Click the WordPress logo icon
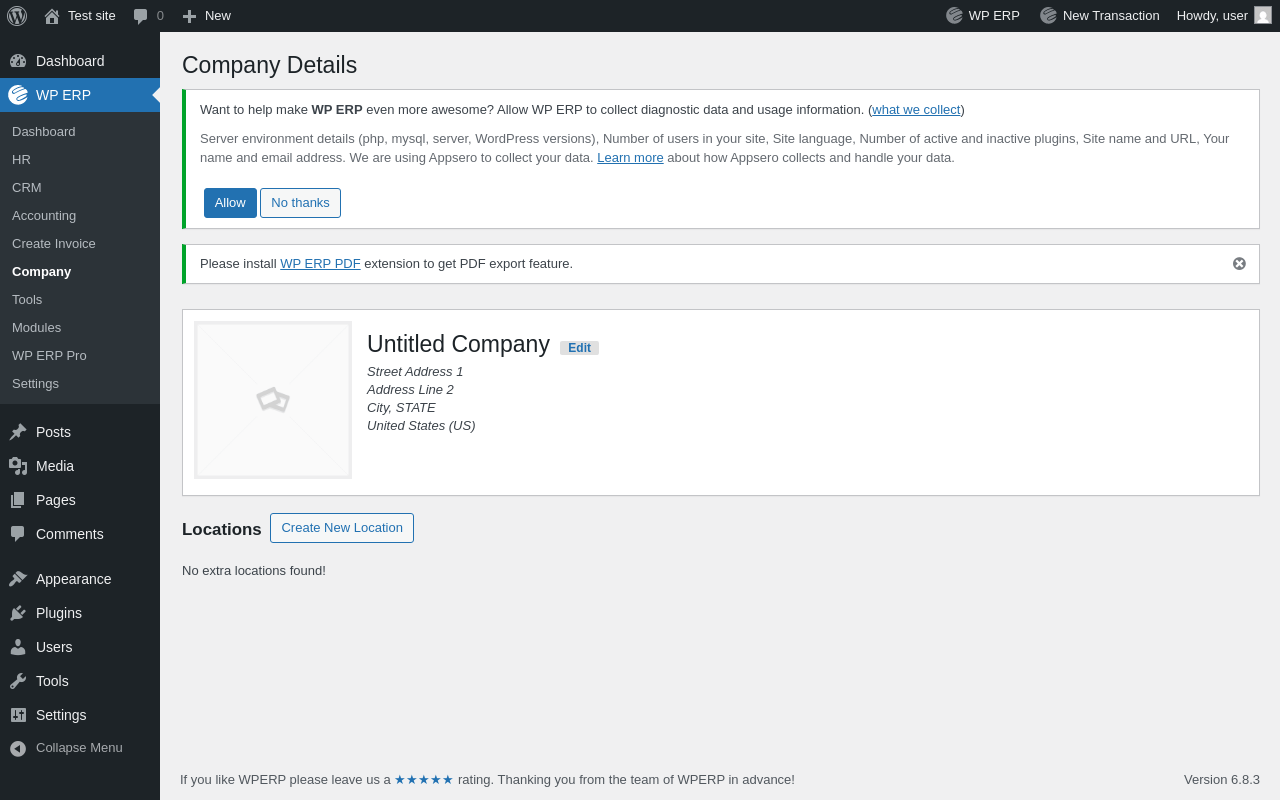 tap(17, 16)
